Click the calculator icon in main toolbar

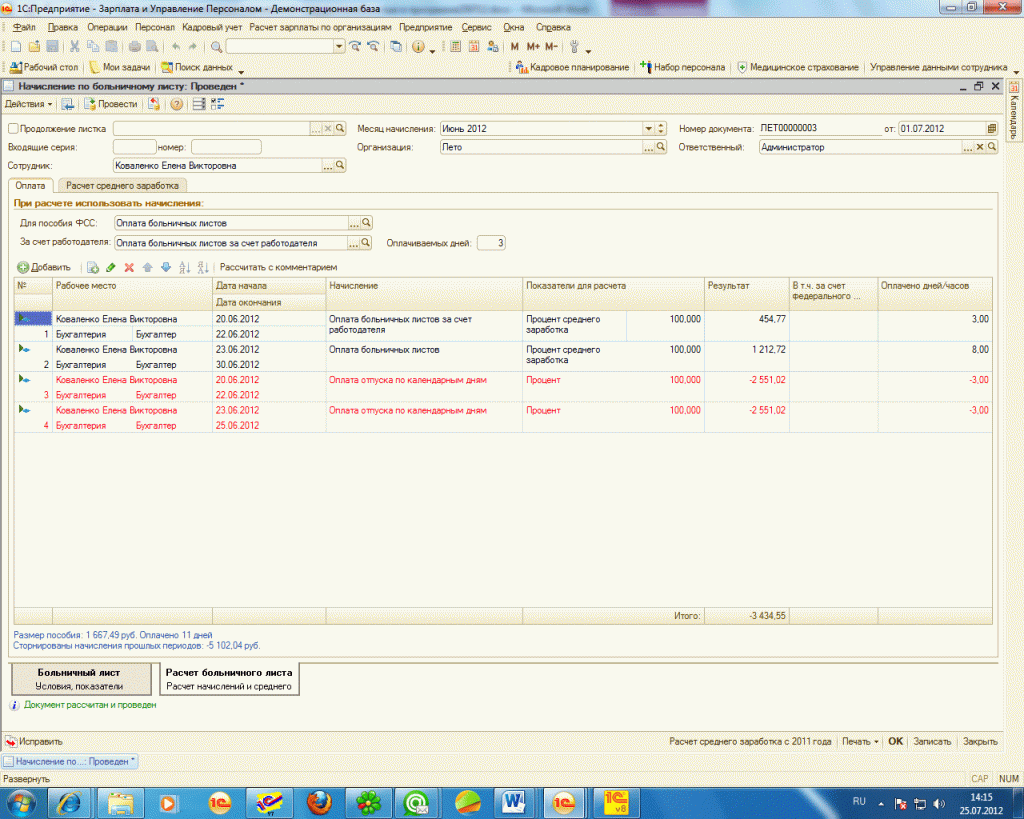coord(456,47)
